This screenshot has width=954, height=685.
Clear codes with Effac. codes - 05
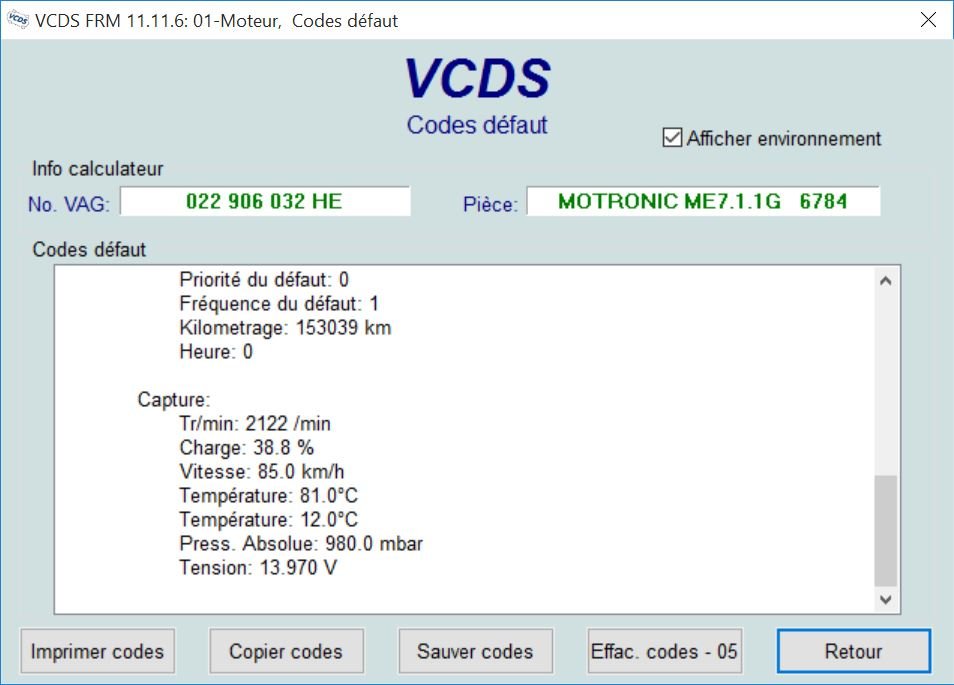[664, 651]
